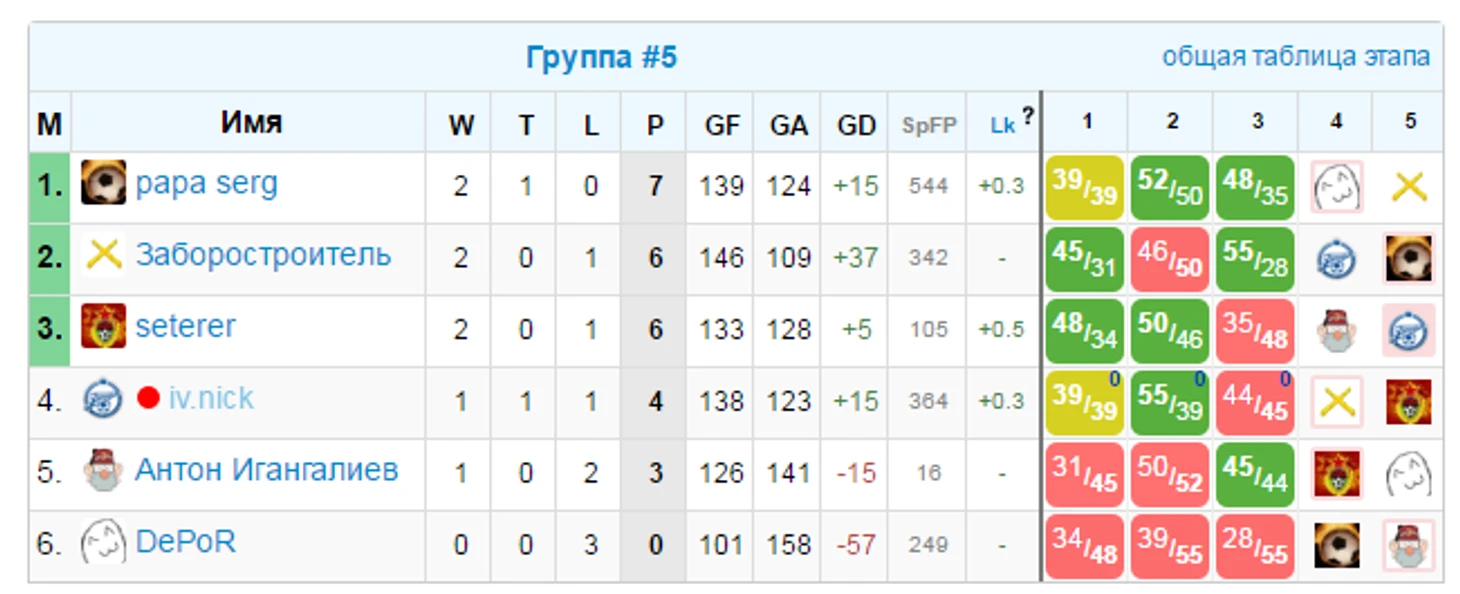Click the red status dot before iv.nick
The width and height of the screenshot is (1460, 594).
coord(149,399)
